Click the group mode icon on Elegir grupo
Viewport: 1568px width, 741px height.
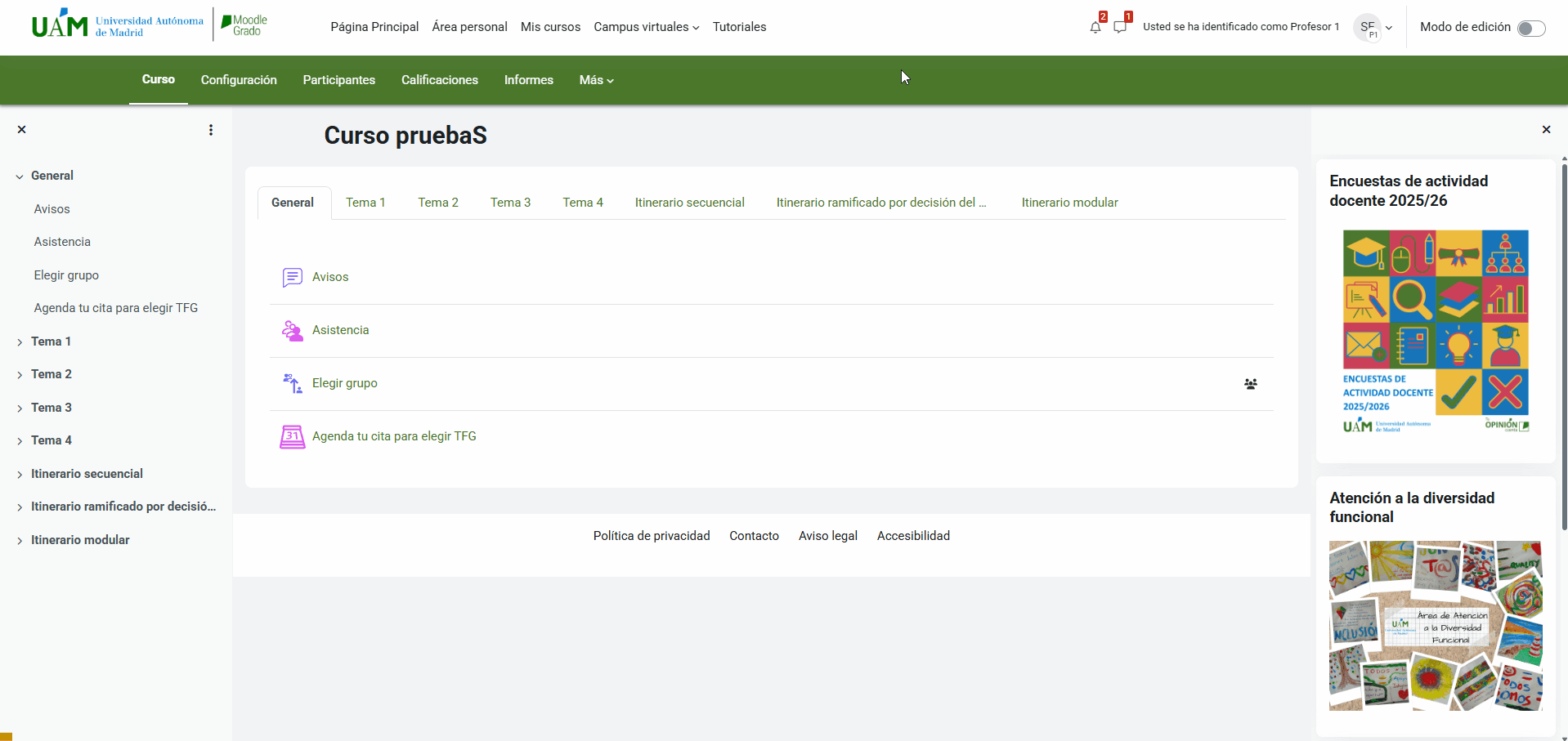[1250, 384]
